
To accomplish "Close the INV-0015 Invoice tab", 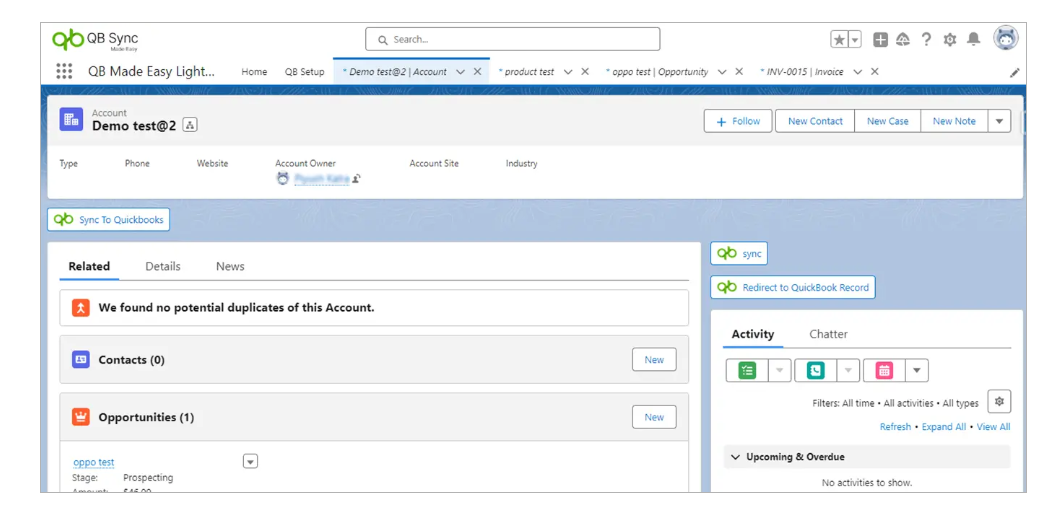I will coord(875,71).
